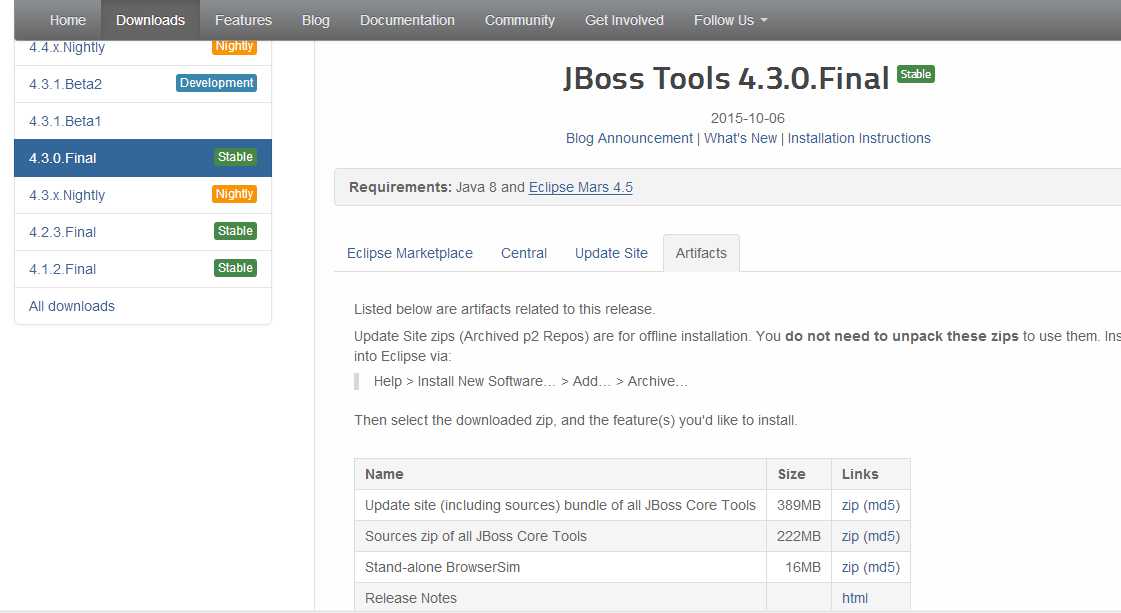The image size is (1121, 613).
Task: Click the Links column header
Action: tap(871, 474)
